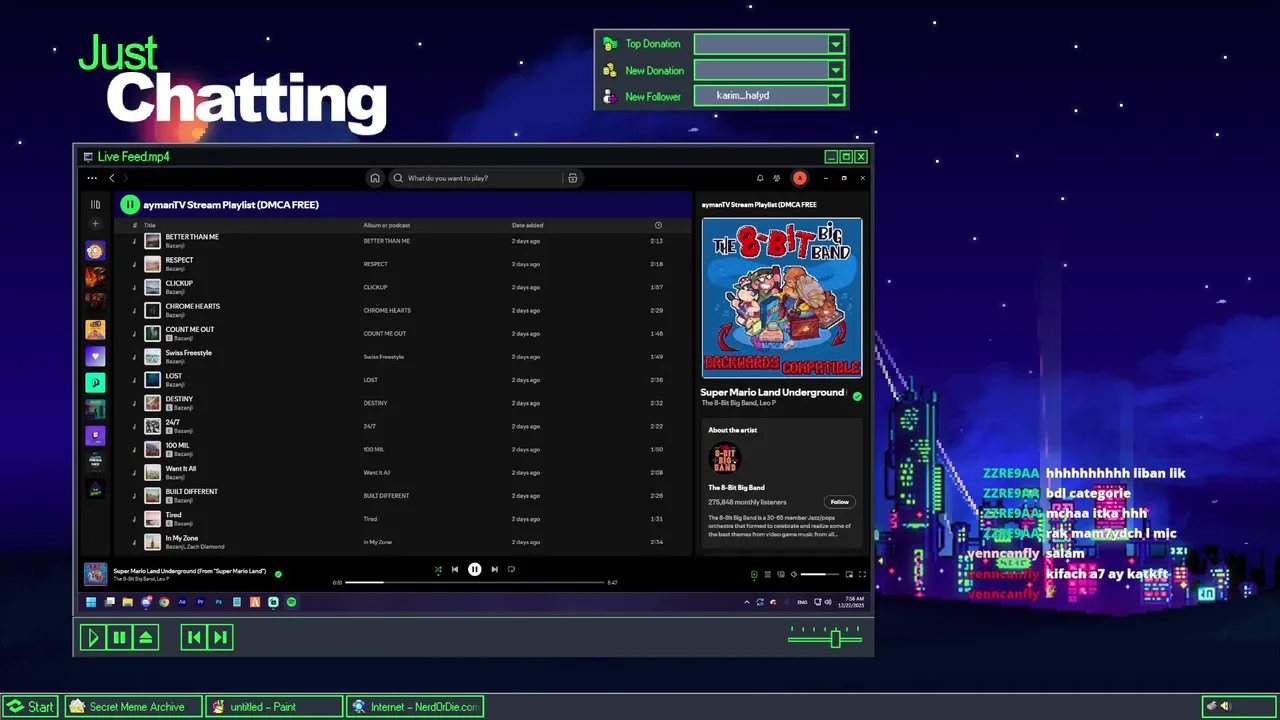Open the New Follower dropdown arrow
The image size is (1280, 720).
coord(836,96)
